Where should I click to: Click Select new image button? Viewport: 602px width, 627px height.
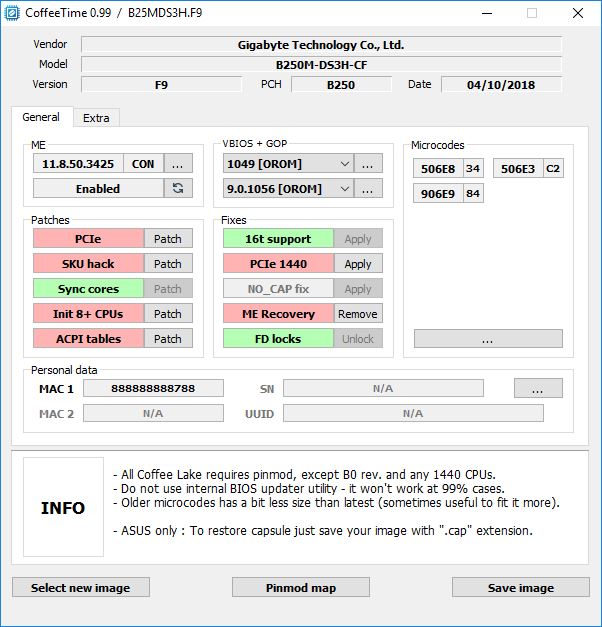coord(81,587)
